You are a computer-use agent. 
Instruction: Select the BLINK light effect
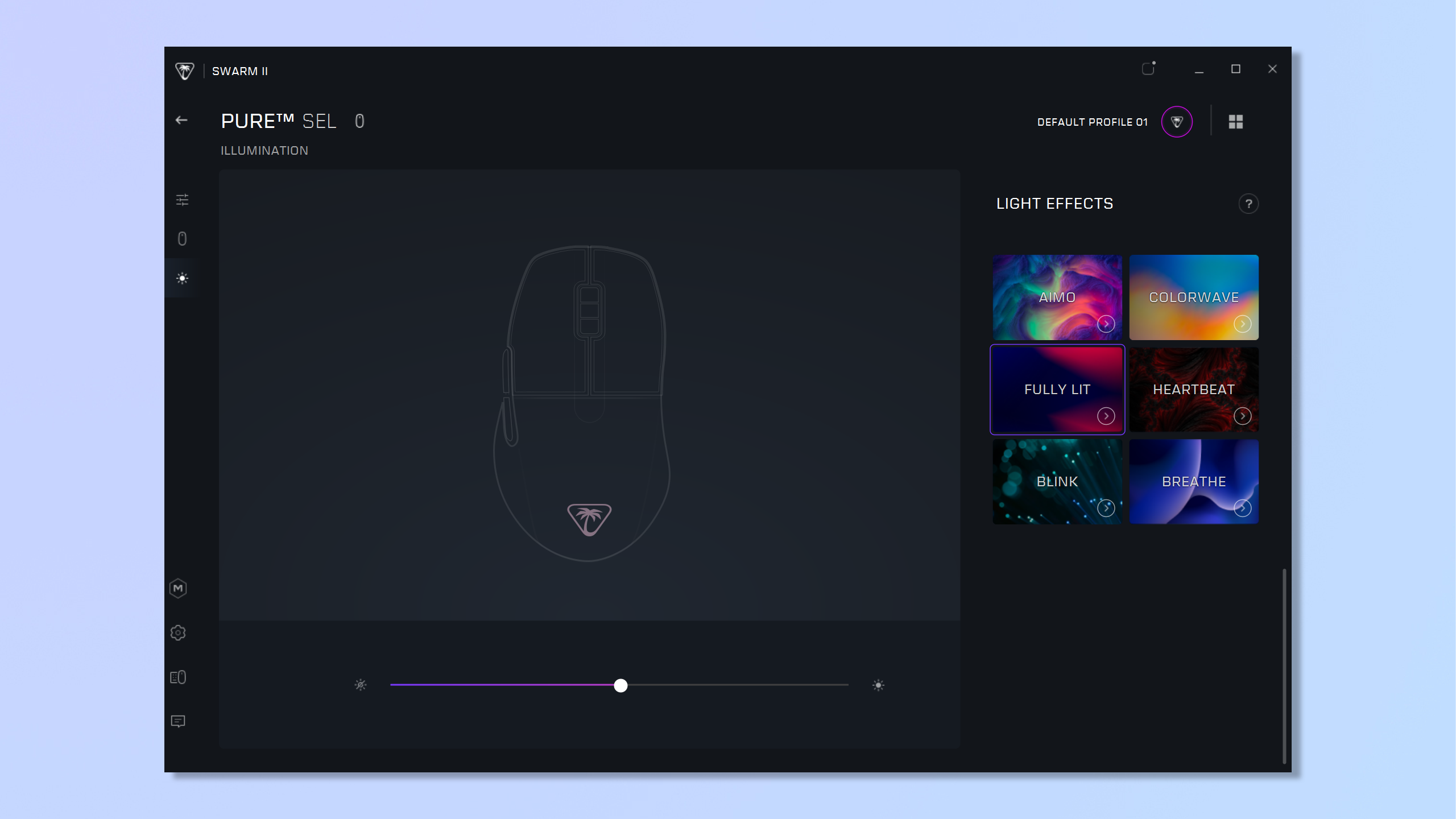pos(1057,481)
